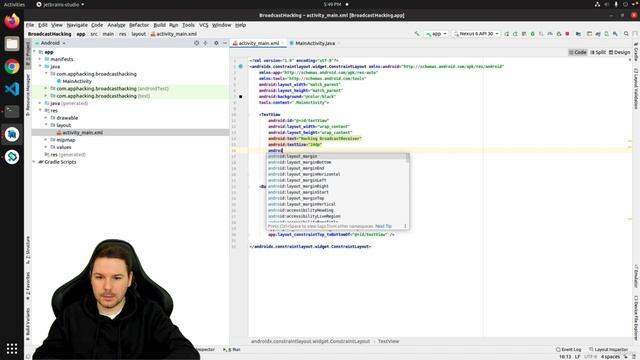Click the black color gutter swatch

240,97
